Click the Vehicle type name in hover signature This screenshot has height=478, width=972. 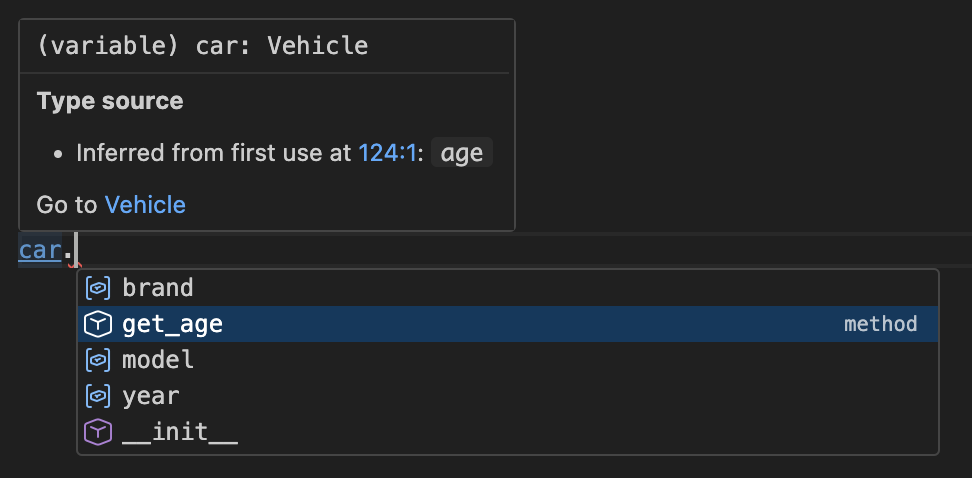tap(317, 46)
